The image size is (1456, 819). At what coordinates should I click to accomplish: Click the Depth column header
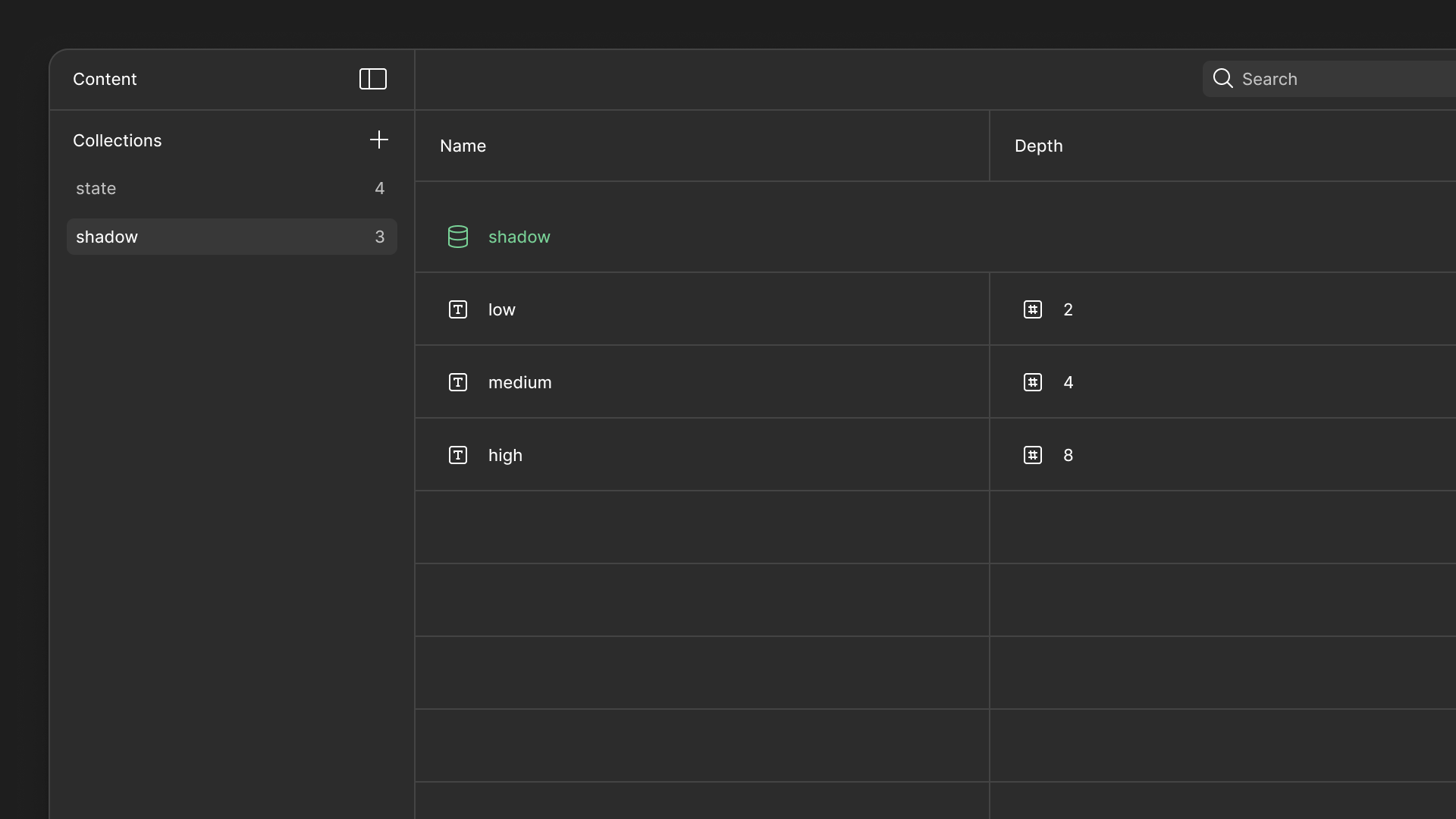click(x=1223, y=146)
